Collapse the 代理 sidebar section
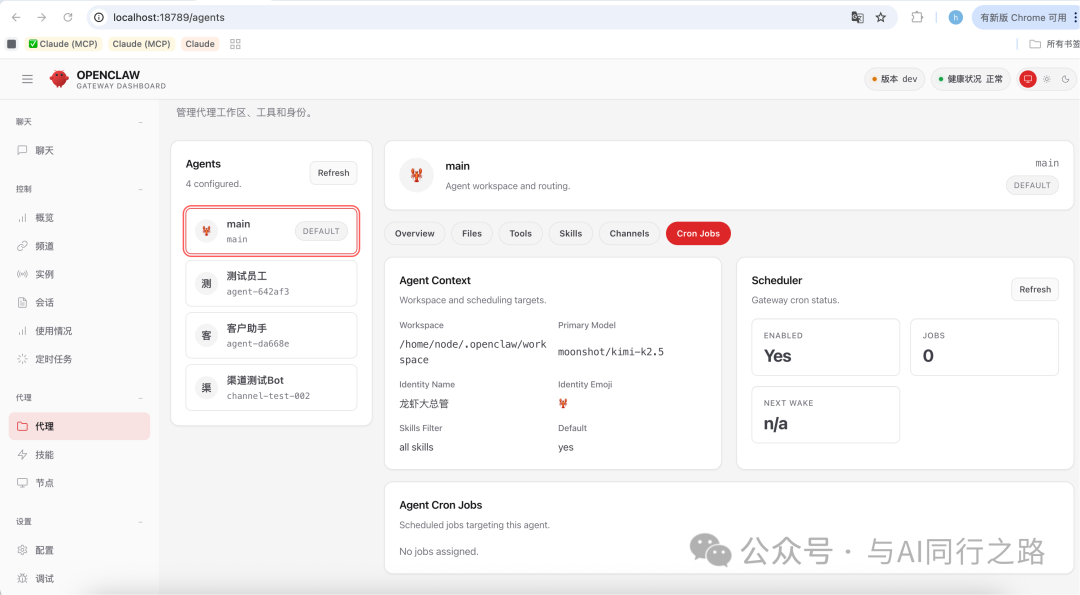Viewport: 1080px width, 595px height. (140, 398)
